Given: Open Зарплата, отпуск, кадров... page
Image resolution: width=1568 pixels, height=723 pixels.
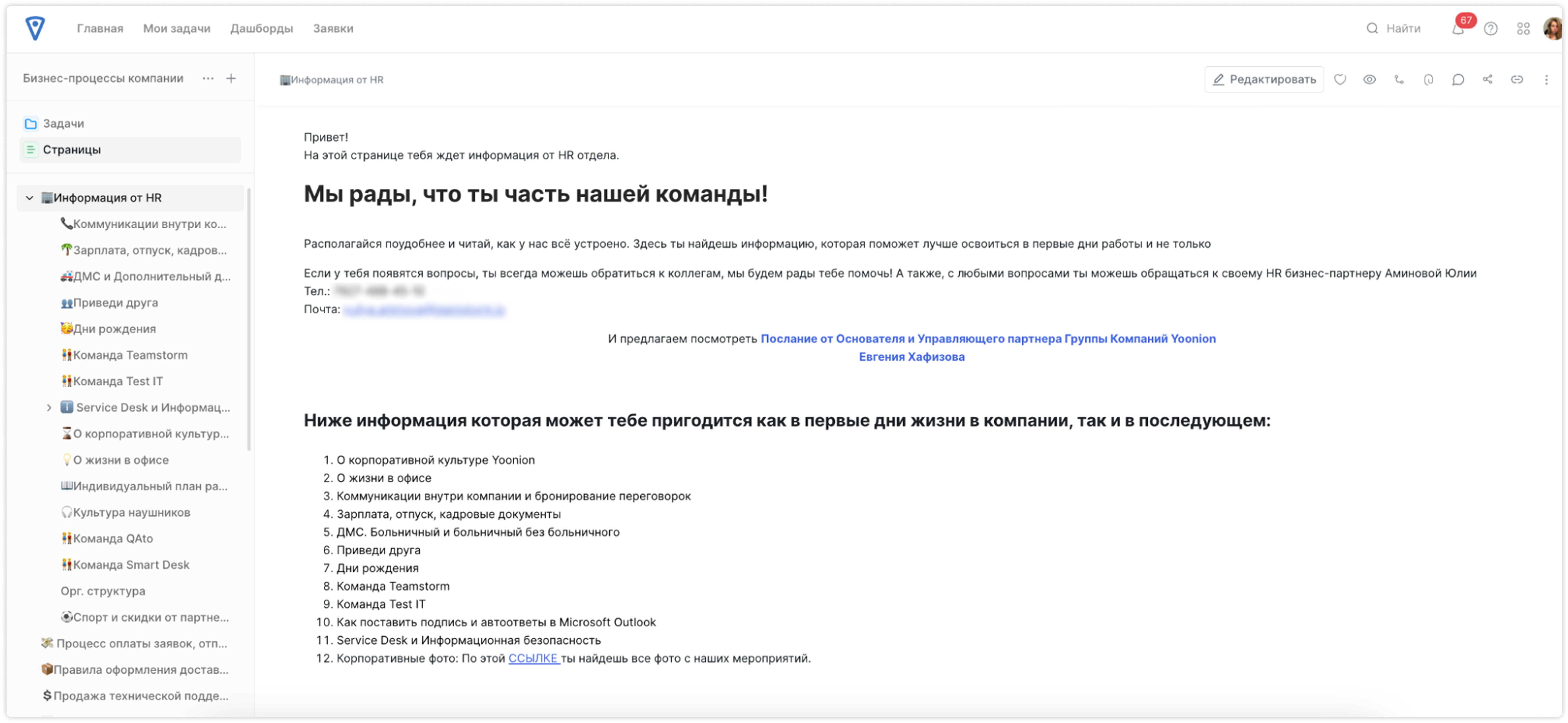Looking at the screenshot, I should [144, 250].
